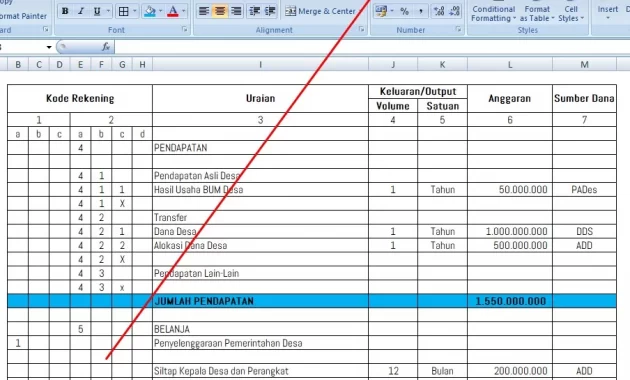Click the Insert Function fx button

point(106,47)
